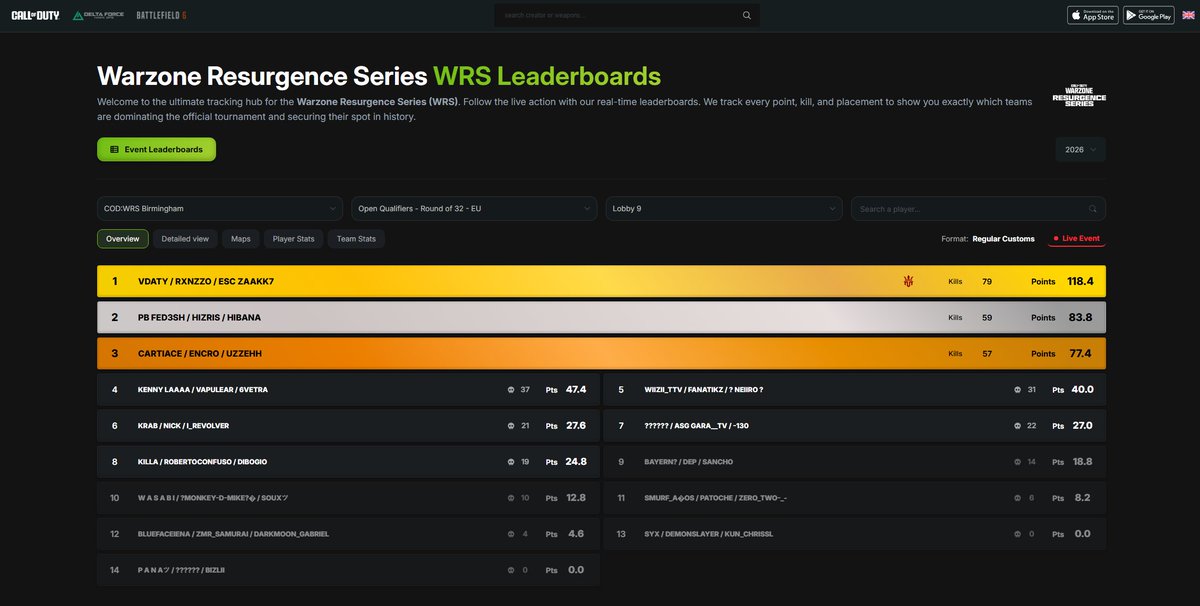Click skull kills icon on ASG GARA__TV row
Viewport: 1200px width, 606px height.
pos(1018,425)
